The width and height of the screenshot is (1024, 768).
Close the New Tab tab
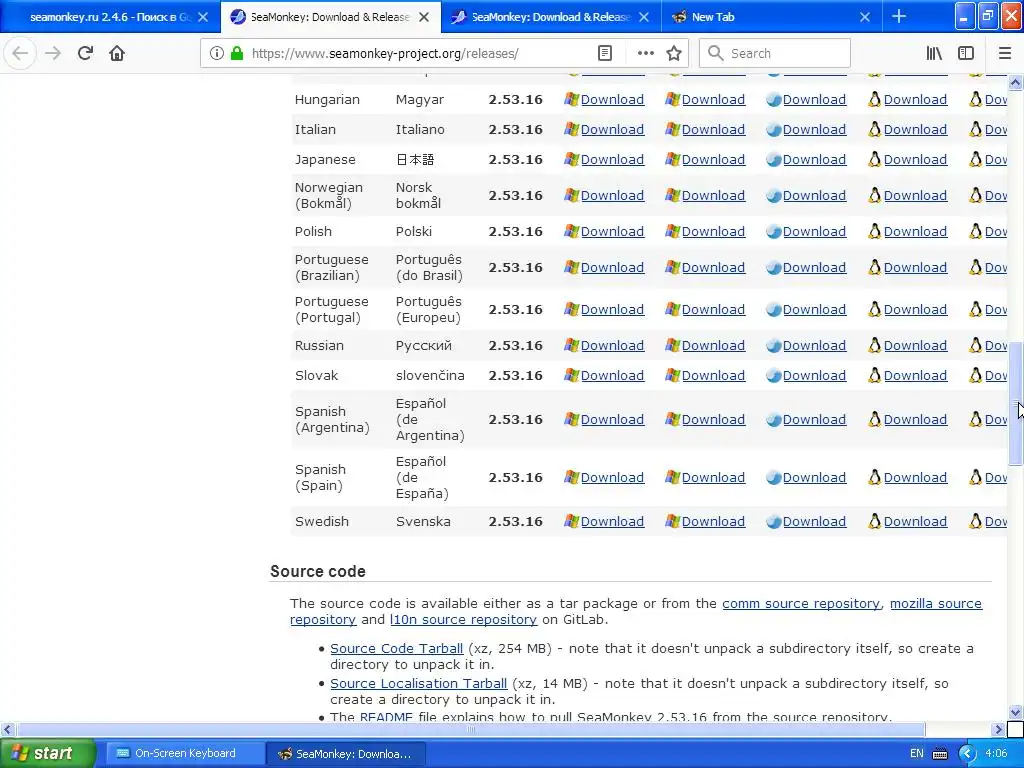pos(865,17)
